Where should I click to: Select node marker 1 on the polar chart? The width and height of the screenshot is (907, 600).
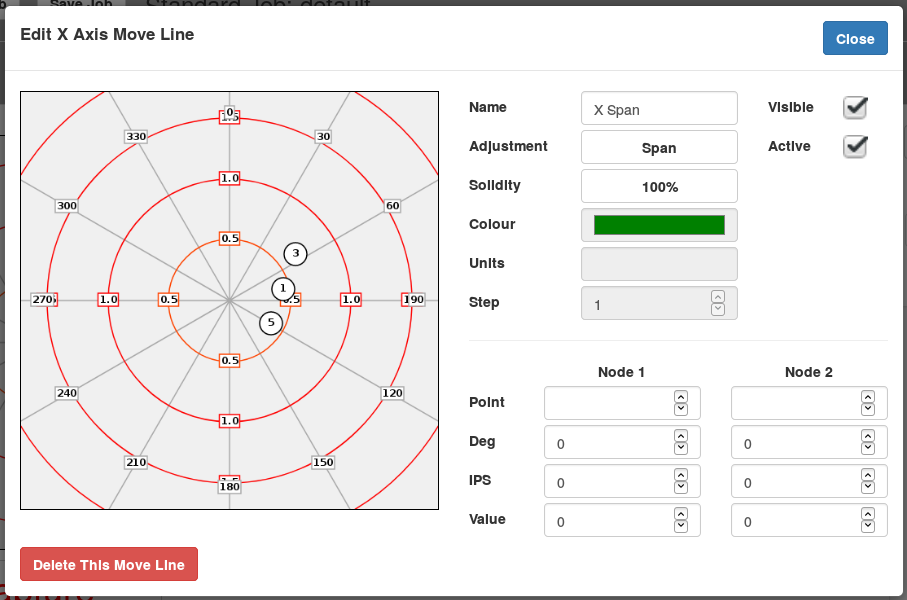coord(282,288)
